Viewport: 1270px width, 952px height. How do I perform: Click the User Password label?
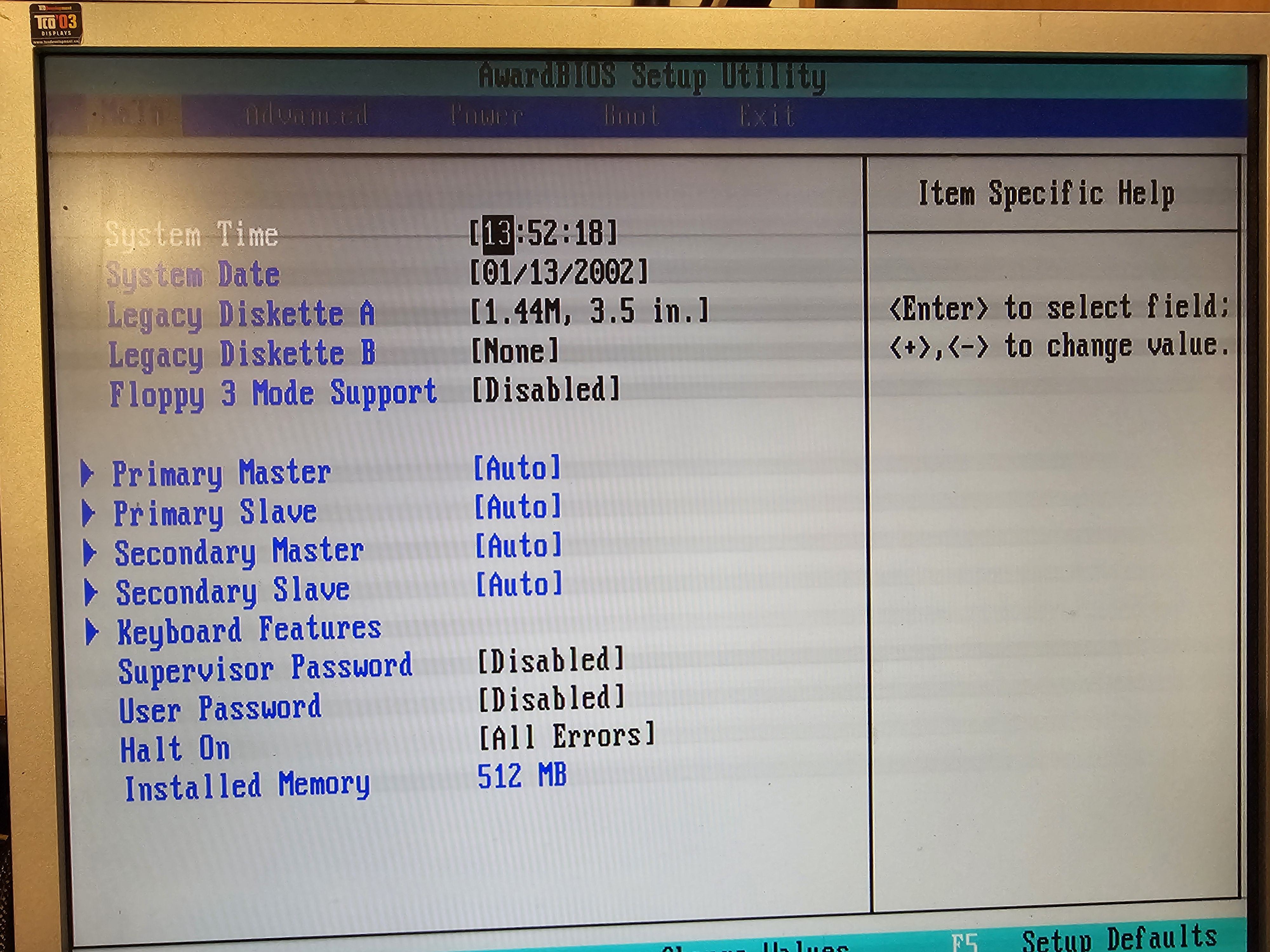[x=220, y=709]
